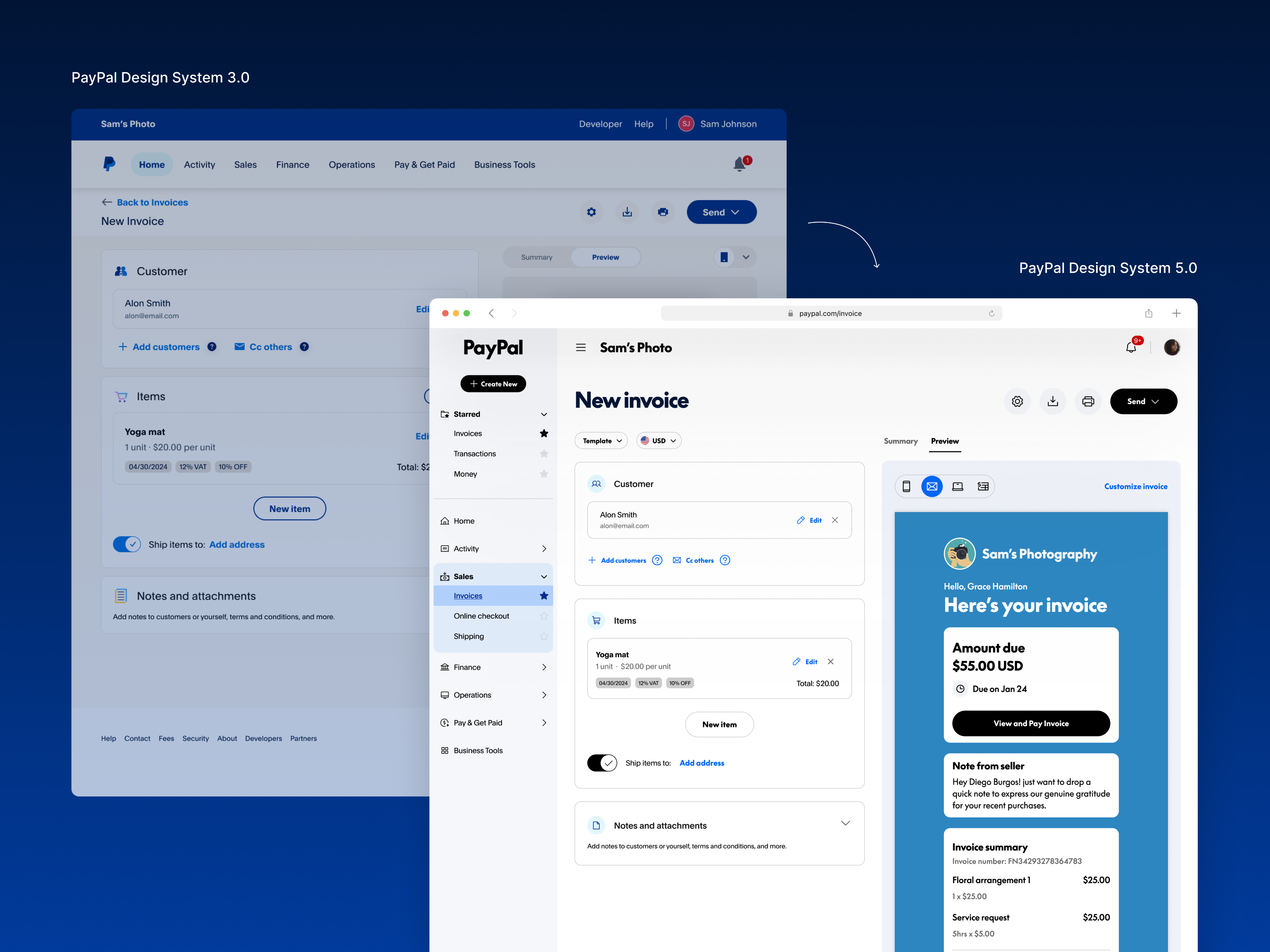Viewport: 1270px width, 952px height.
Task: Open the hamburger menu next to Sam's Photo
Action: click(x=580, y=348)
